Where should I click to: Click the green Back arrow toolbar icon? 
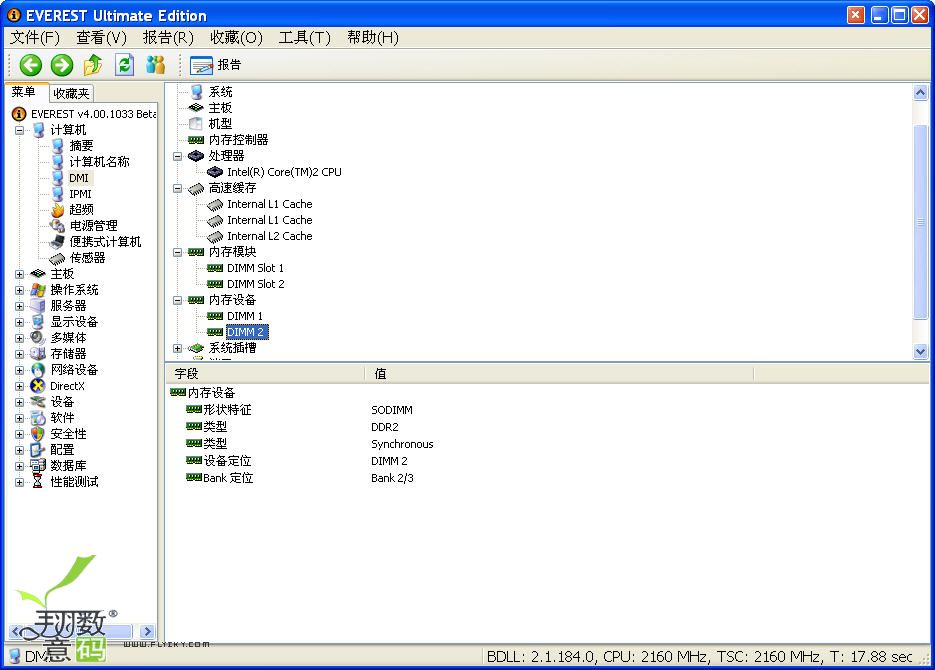pos(31,65)
